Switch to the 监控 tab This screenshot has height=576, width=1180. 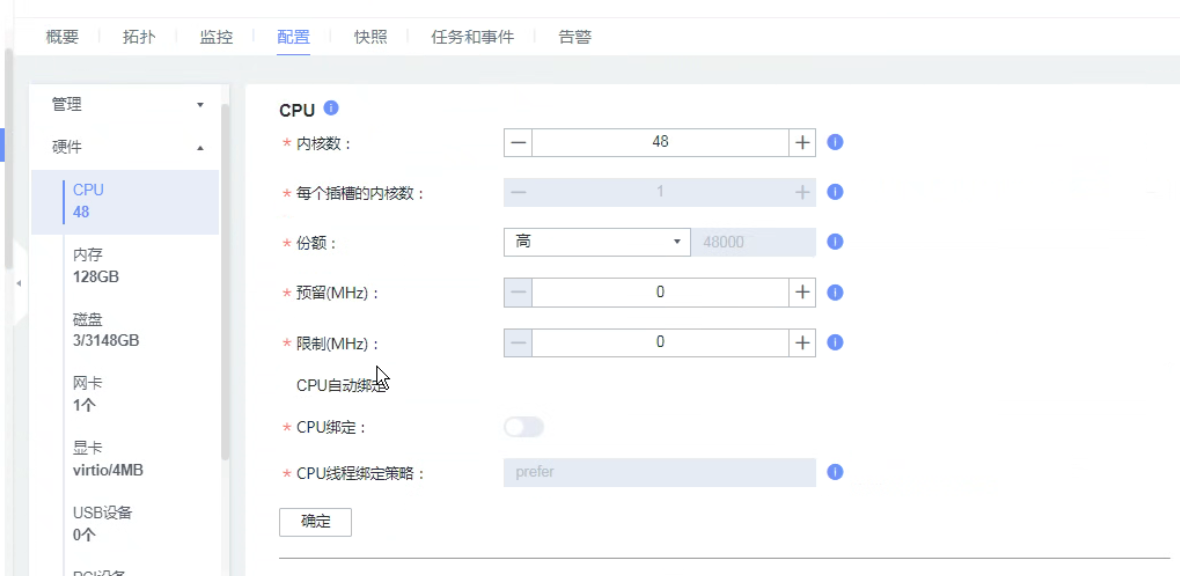tap(216, 37)
